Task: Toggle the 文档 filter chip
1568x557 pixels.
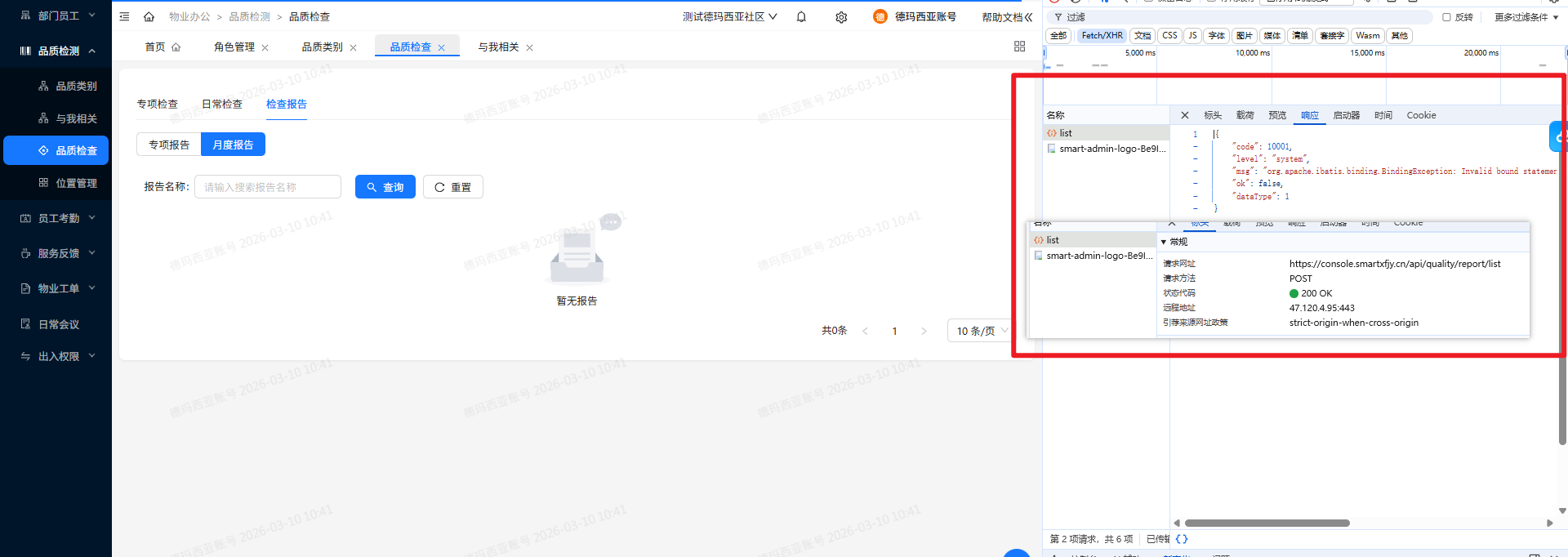Action: [1143, 36]
